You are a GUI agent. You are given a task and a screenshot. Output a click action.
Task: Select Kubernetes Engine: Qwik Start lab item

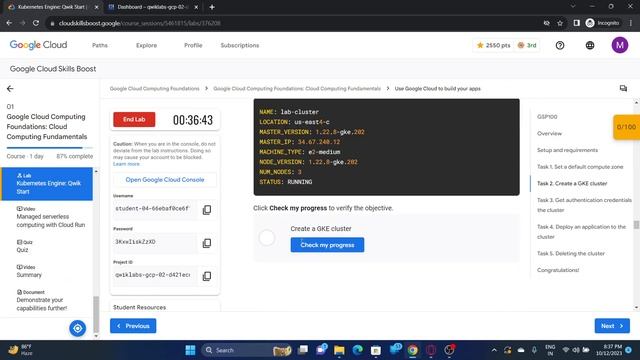[x=47, y=184]
